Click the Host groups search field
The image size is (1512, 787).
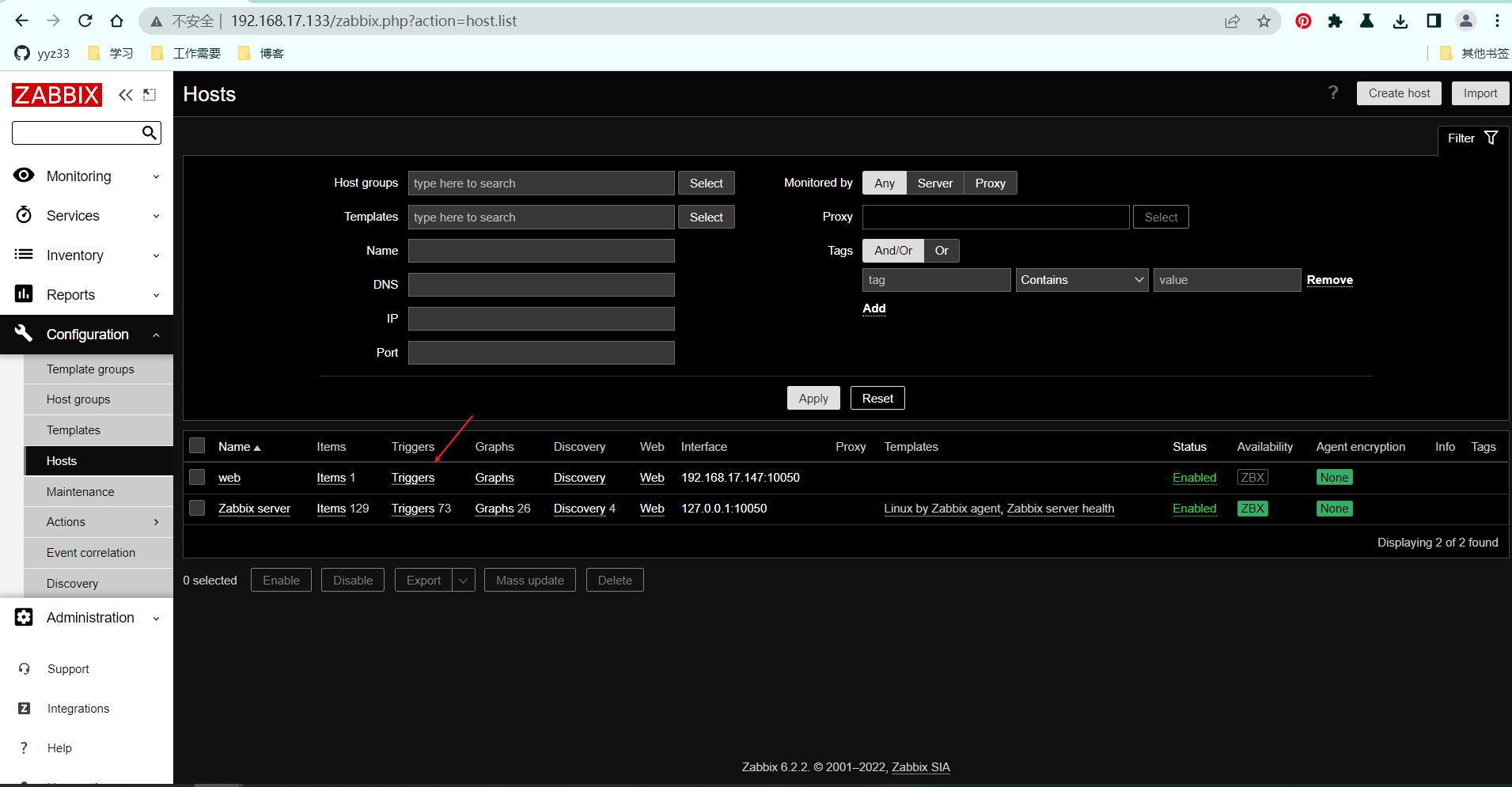(541, 183)
